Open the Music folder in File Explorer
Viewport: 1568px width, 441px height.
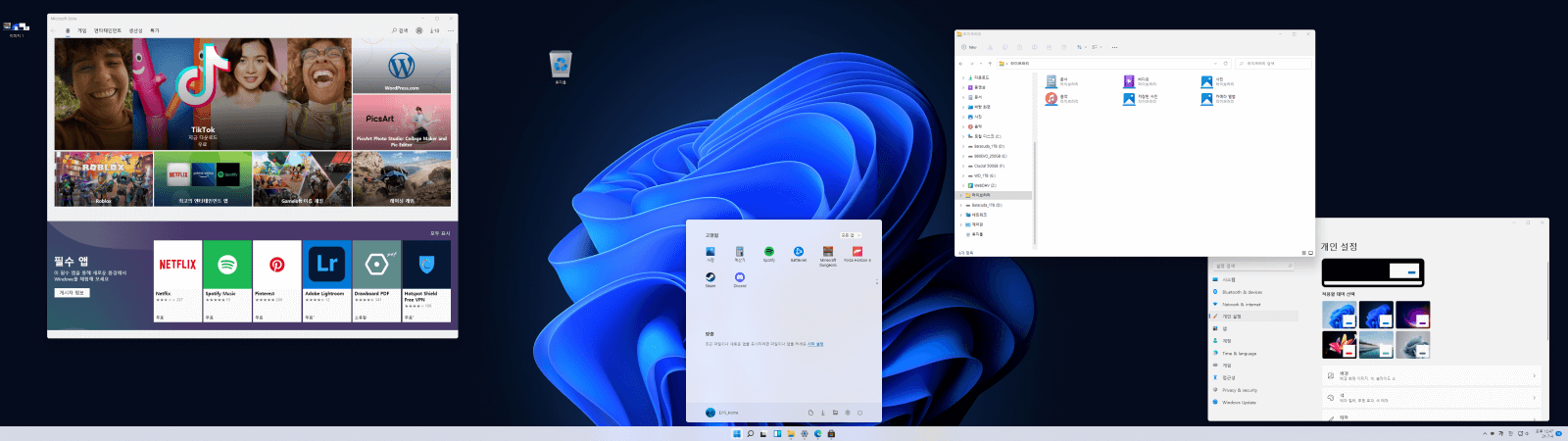click(1062, 98)
